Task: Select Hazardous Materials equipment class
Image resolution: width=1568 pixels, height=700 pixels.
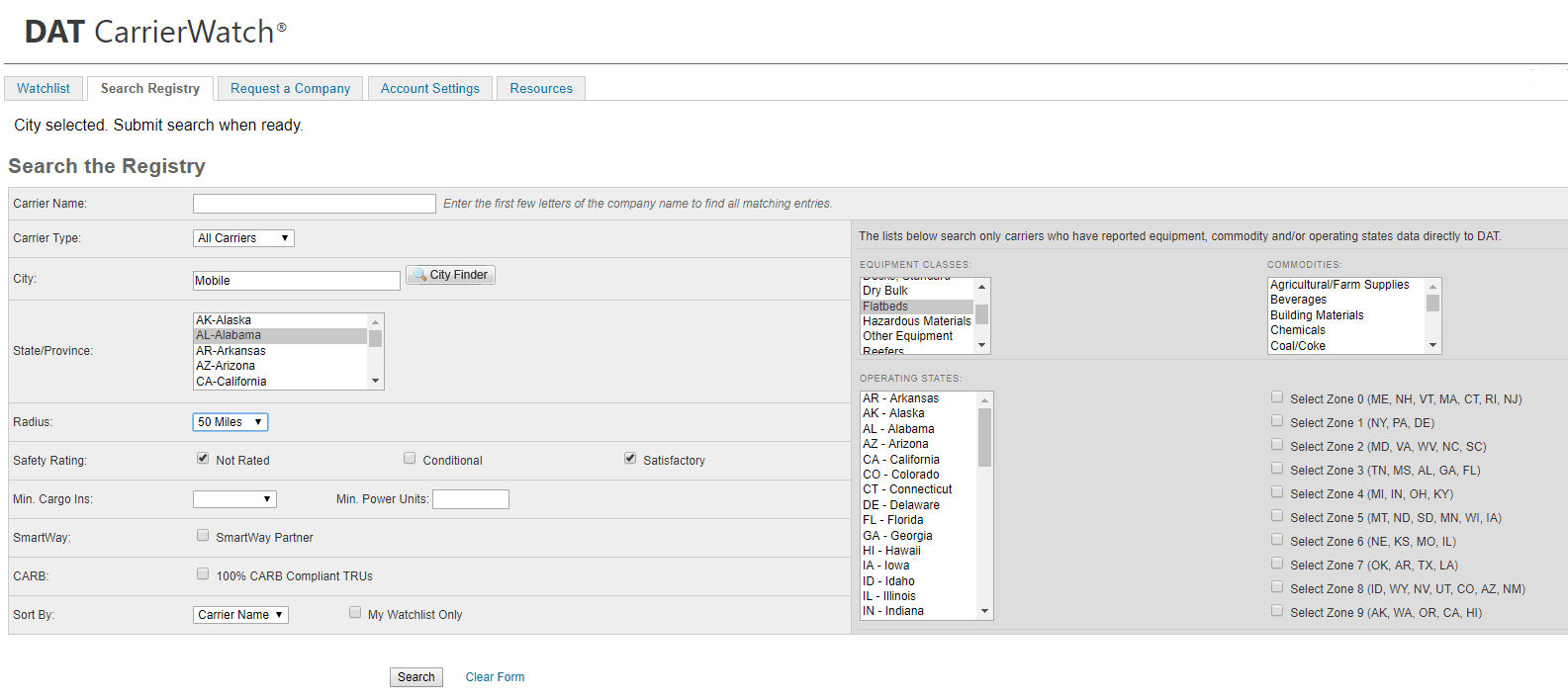Action: pos(917,321)
